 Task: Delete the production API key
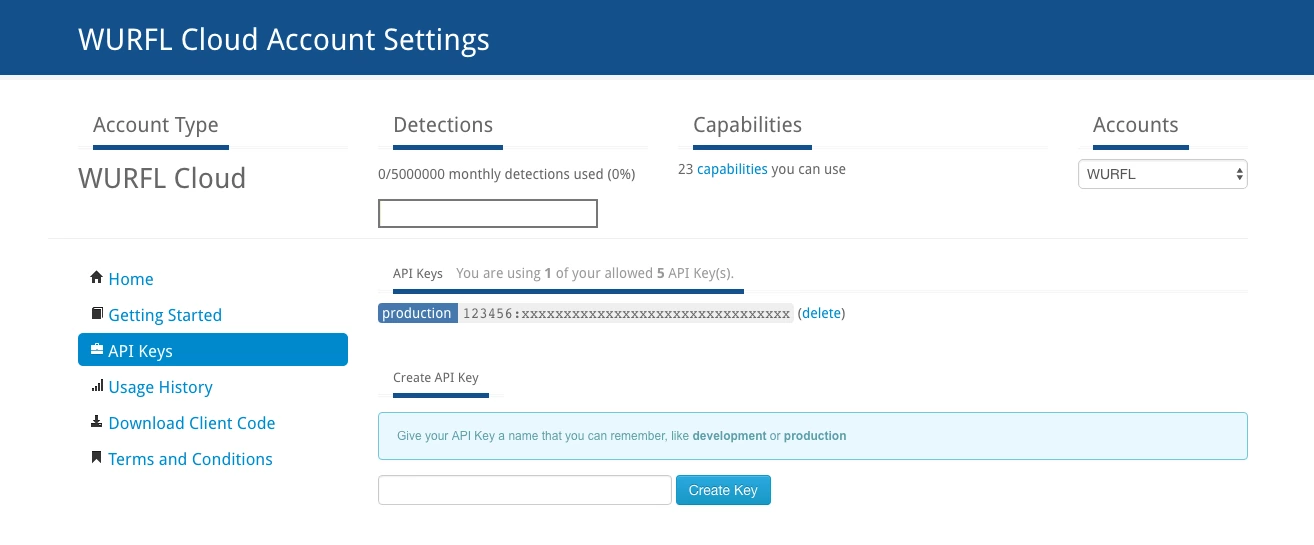click(822, 313)
